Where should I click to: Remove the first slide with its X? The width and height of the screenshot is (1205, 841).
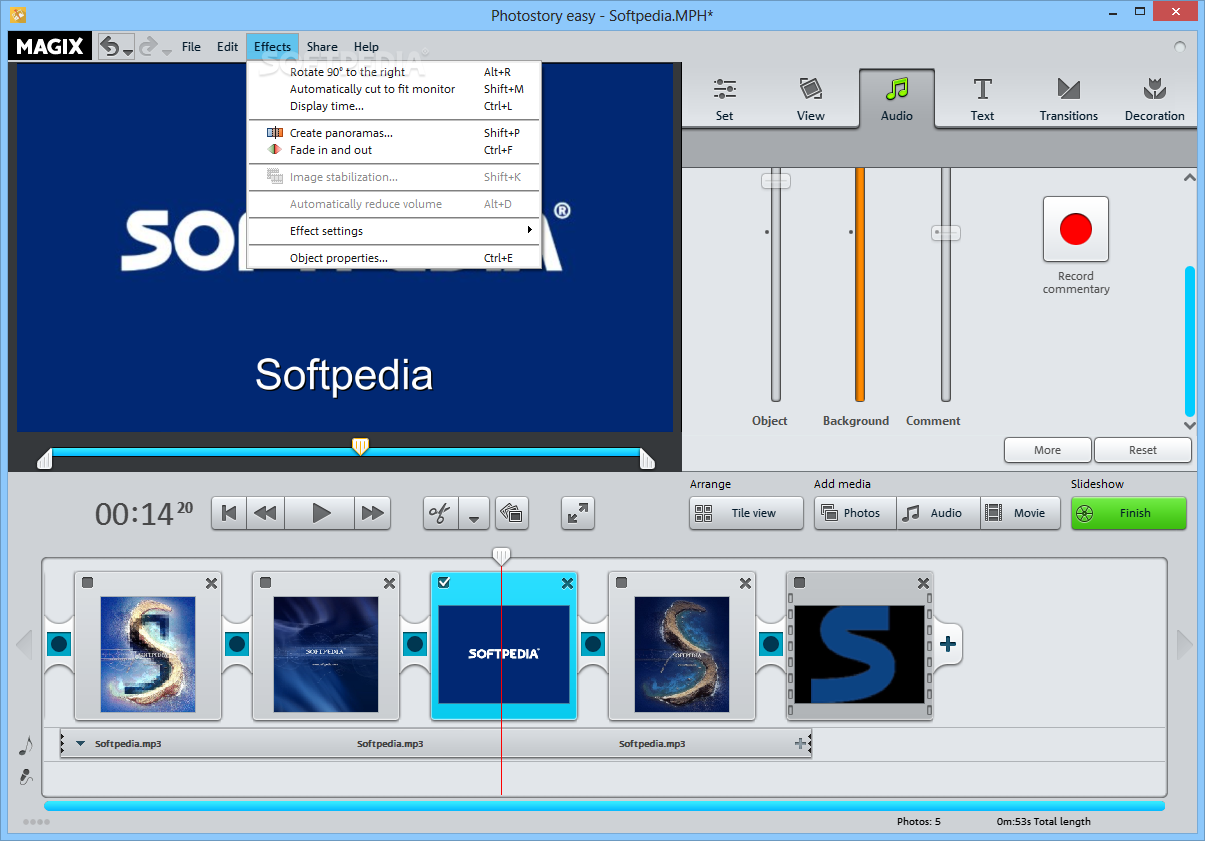211,583
